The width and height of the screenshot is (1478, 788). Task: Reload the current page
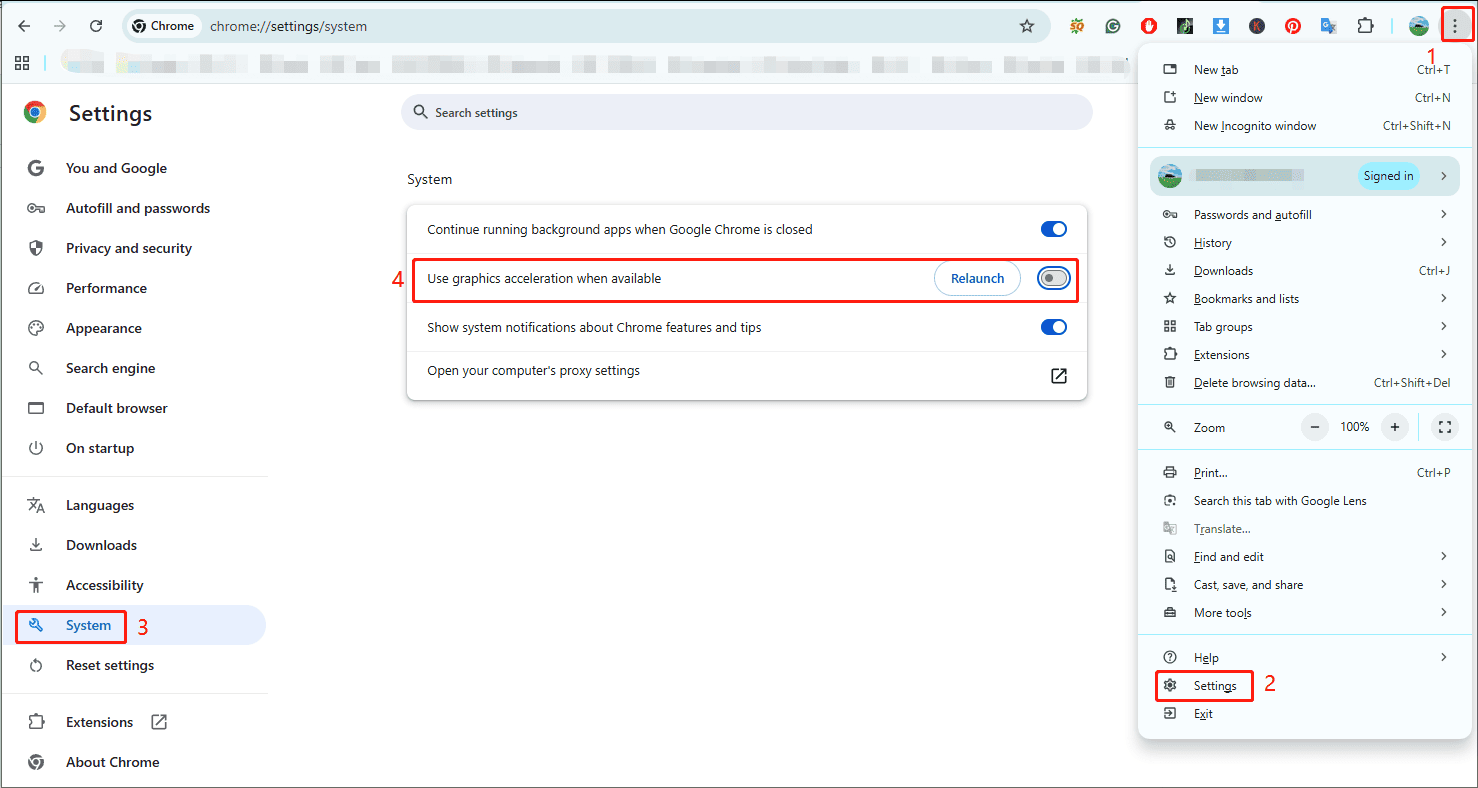(96, 26)
